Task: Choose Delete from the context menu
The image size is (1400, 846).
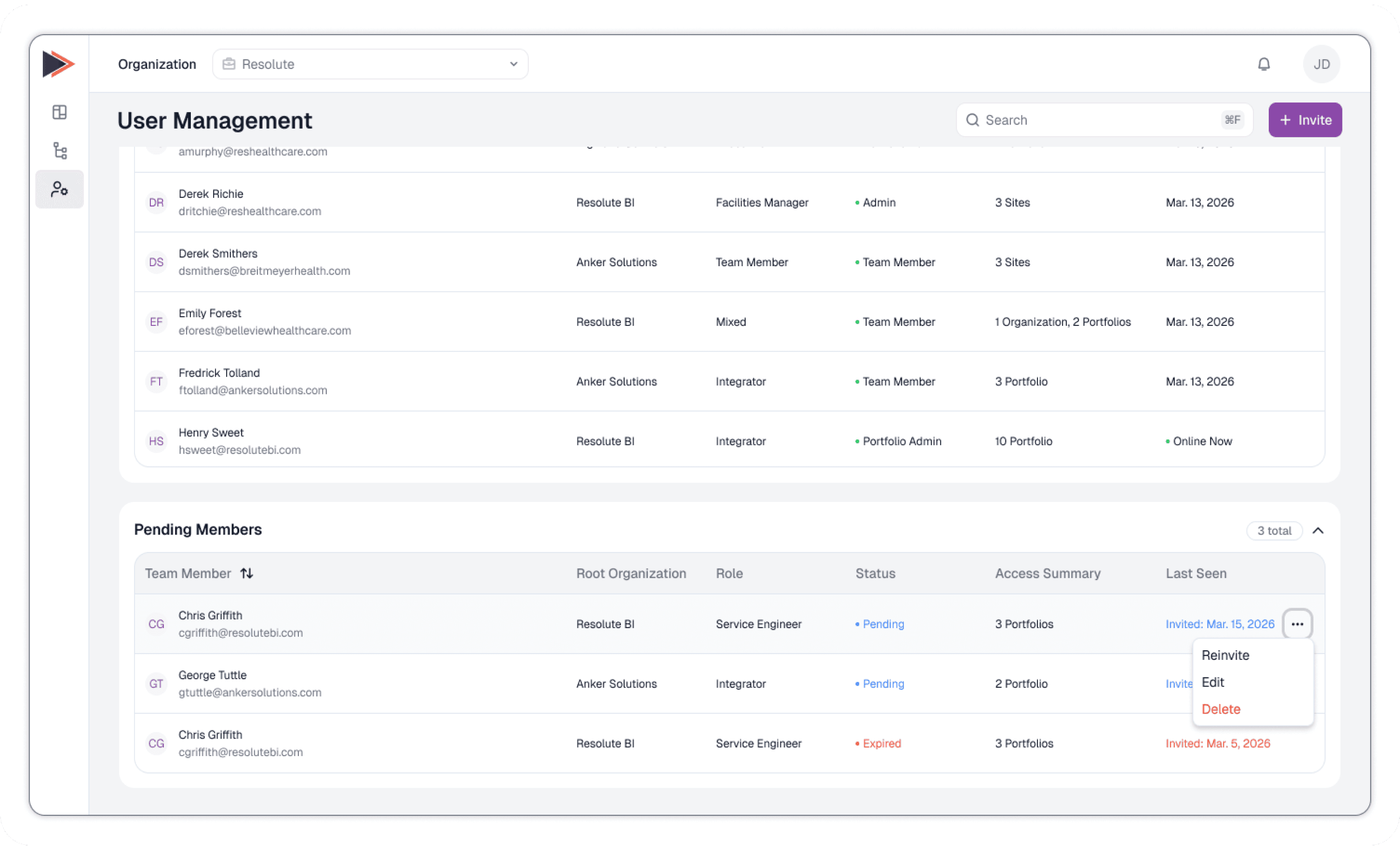Action: 1221,709
